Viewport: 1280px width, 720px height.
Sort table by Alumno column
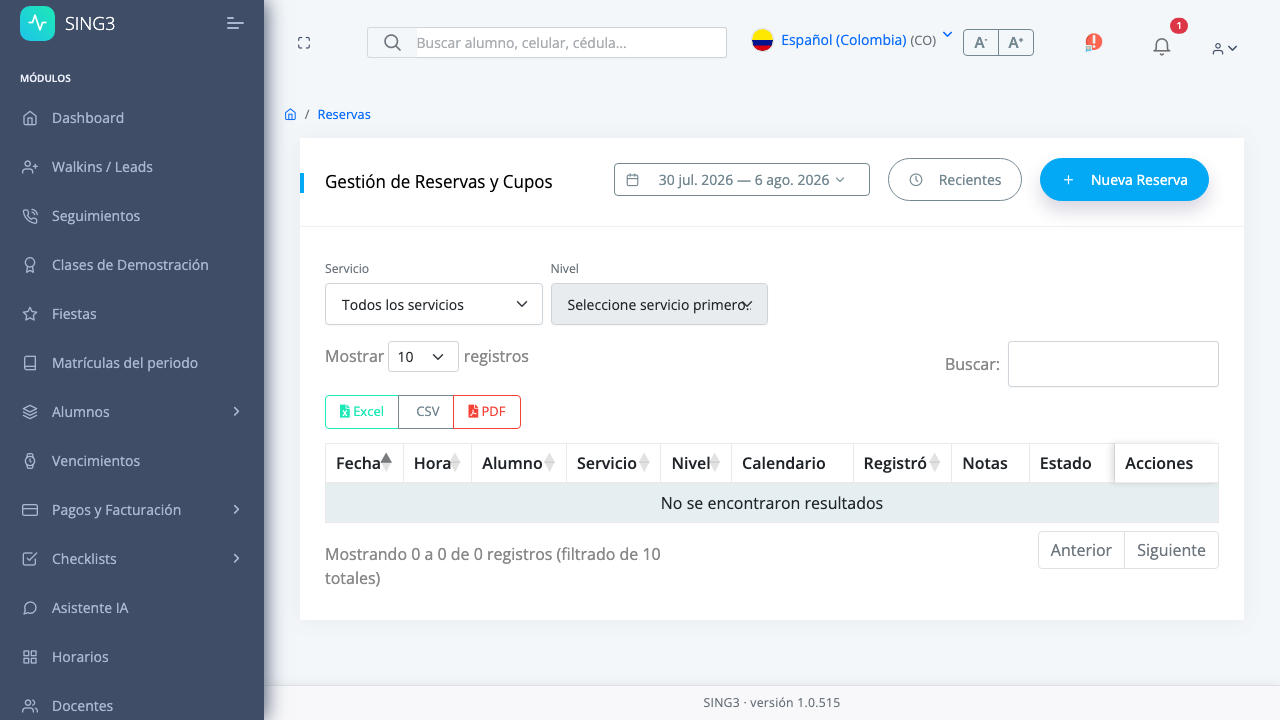pos(518,463)
